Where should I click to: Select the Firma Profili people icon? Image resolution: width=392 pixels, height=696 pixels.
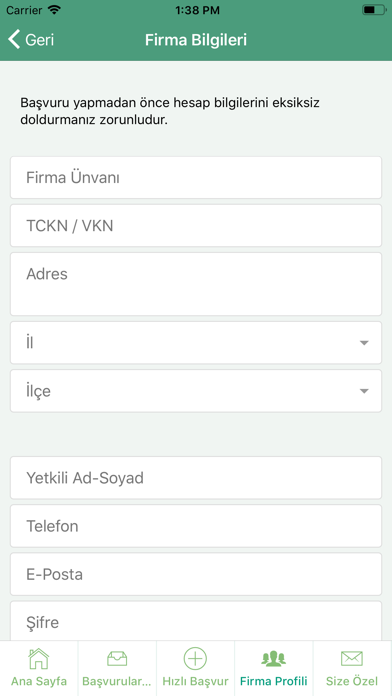274,658
